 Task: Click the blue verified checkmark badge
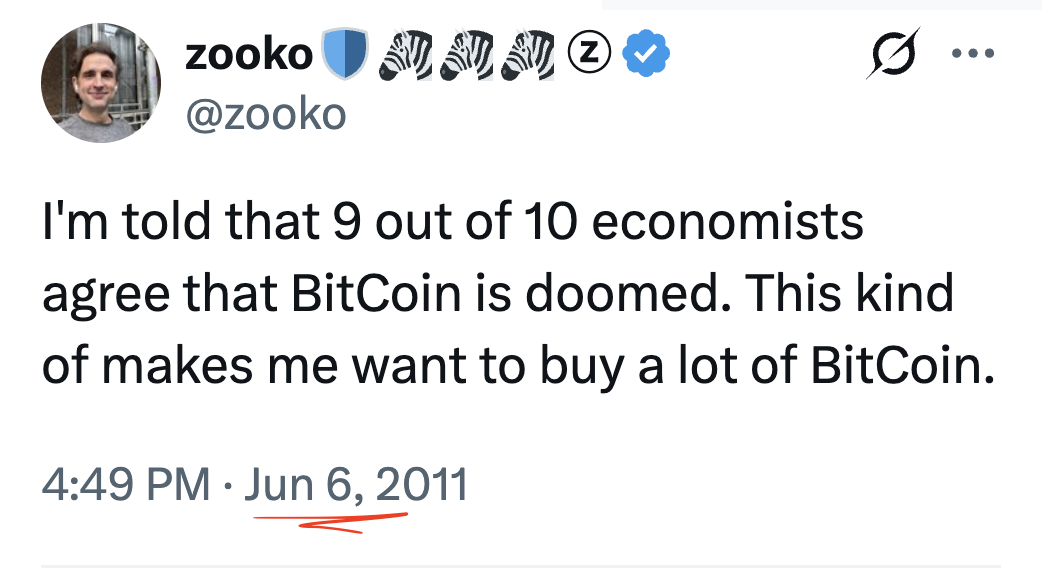point(647,56)
